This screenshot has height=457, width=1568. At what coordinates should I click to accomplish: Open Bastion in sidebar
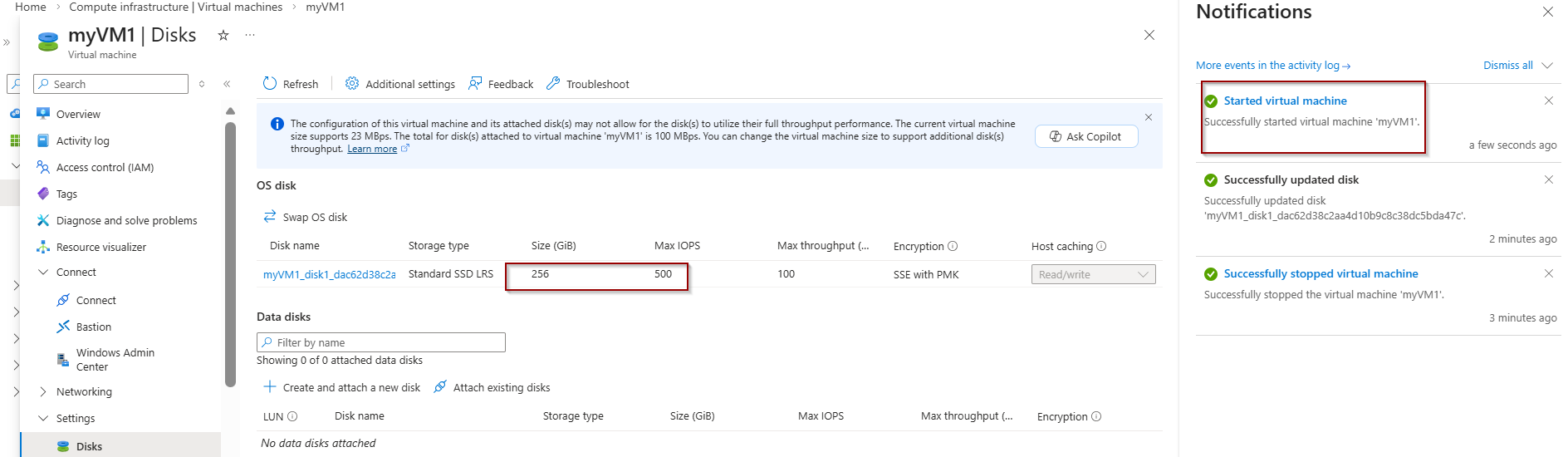tap(93, 327)
